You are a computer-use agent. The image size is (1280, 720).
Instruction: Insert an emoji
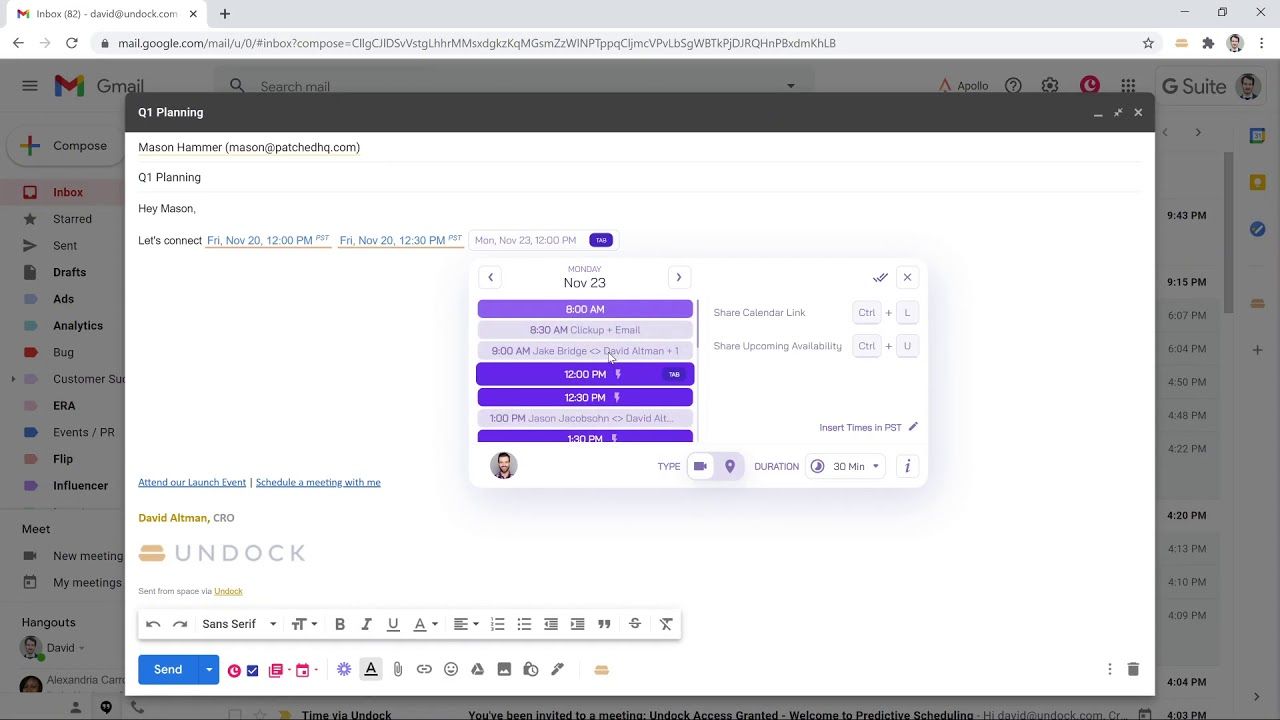pyautogui.click(x=451, y=670)
